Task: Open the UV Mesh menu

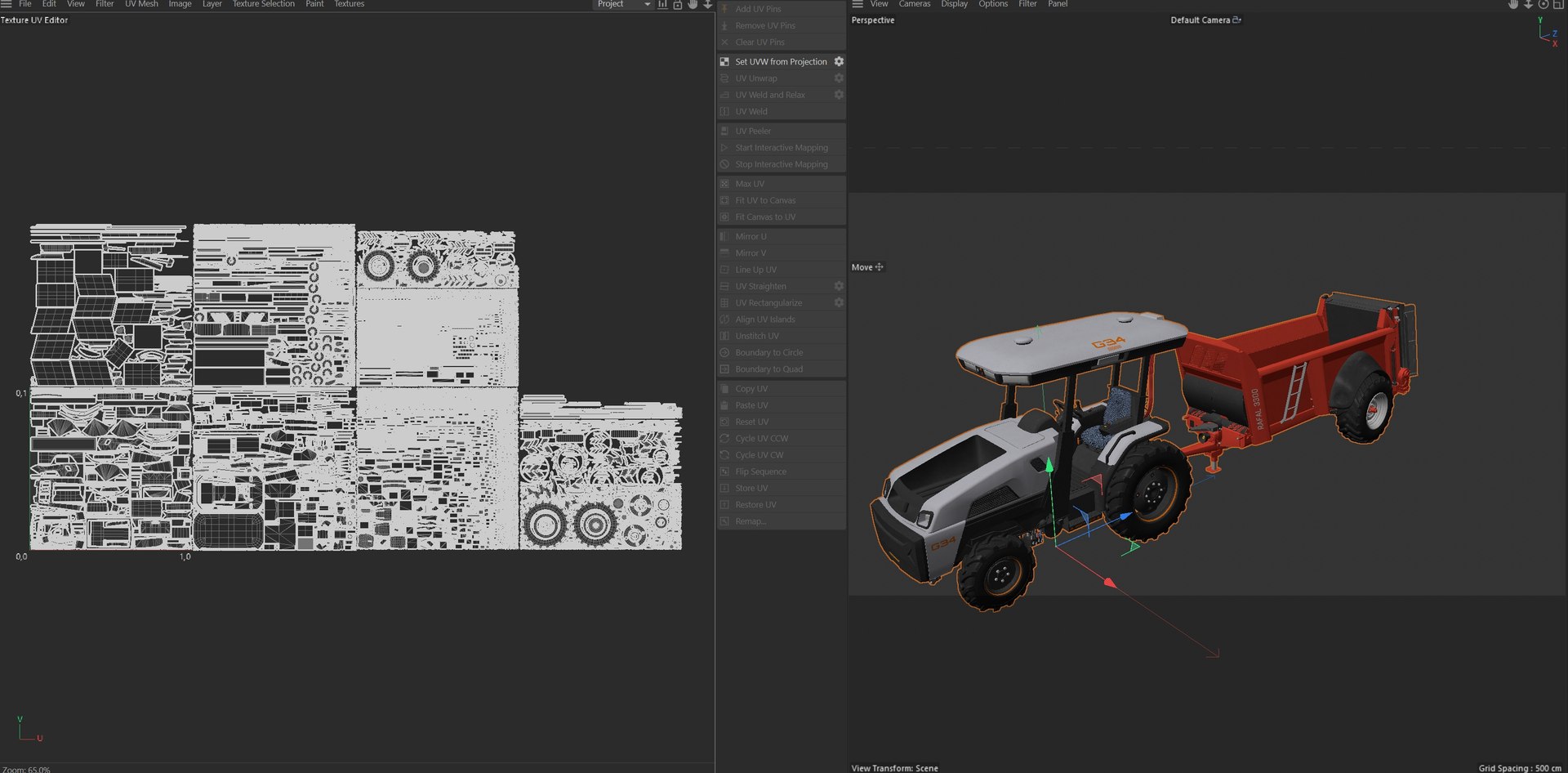Action: [141, 4]
